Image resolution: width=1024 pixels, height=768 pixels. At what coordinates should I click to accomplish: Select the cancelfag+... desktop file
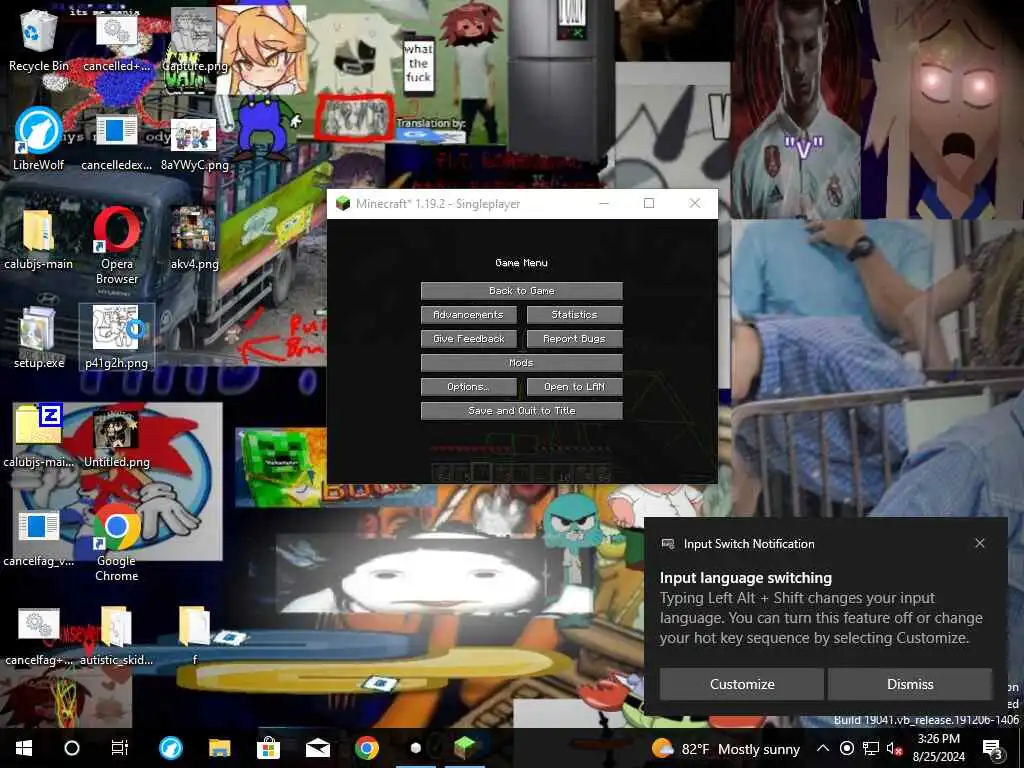point(39,637)
